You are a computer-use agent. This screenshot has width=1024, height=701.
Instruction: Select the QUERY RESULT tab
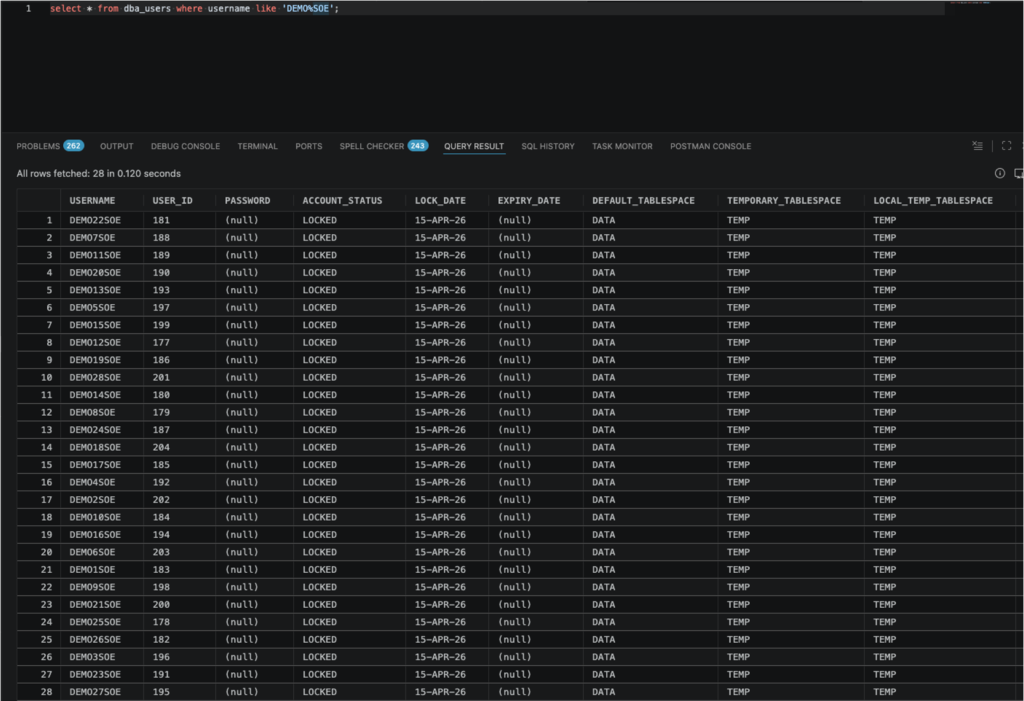pyautogui.click(x=474, y=146)
